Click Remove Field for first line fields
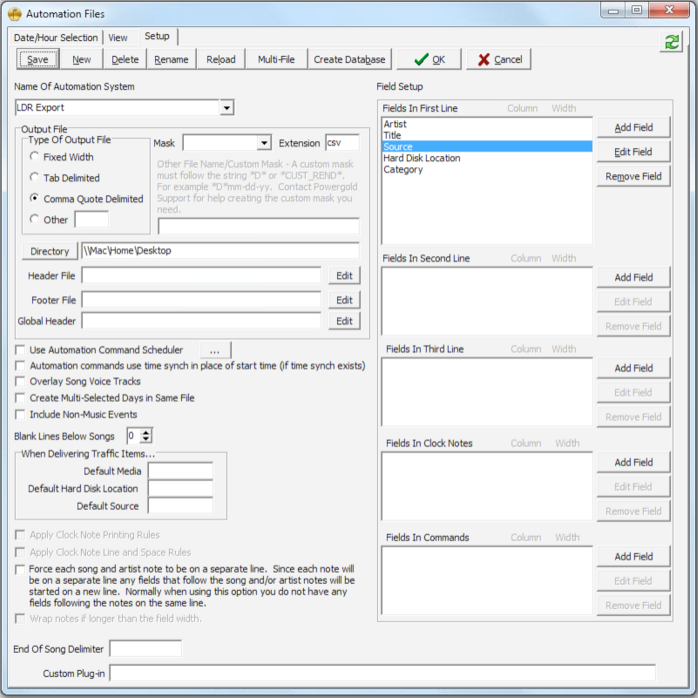 pos(633,177)
